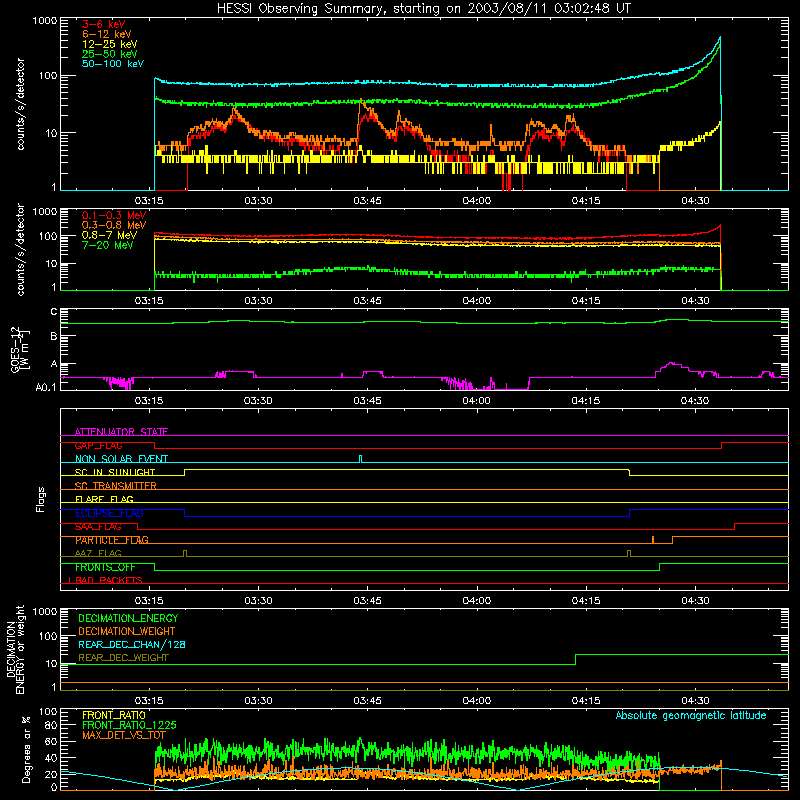This screenshot has height=800, width=800.
Task: Click the GOES-12 axis label
Action: click(x=20, y=349)
